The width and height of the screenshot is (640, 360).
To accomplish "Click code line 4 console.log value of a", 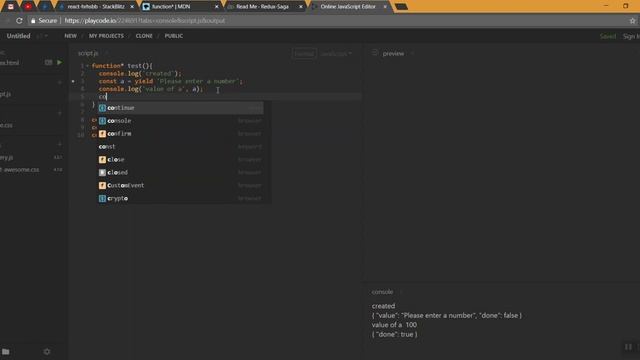I will (x=151, y=89).
